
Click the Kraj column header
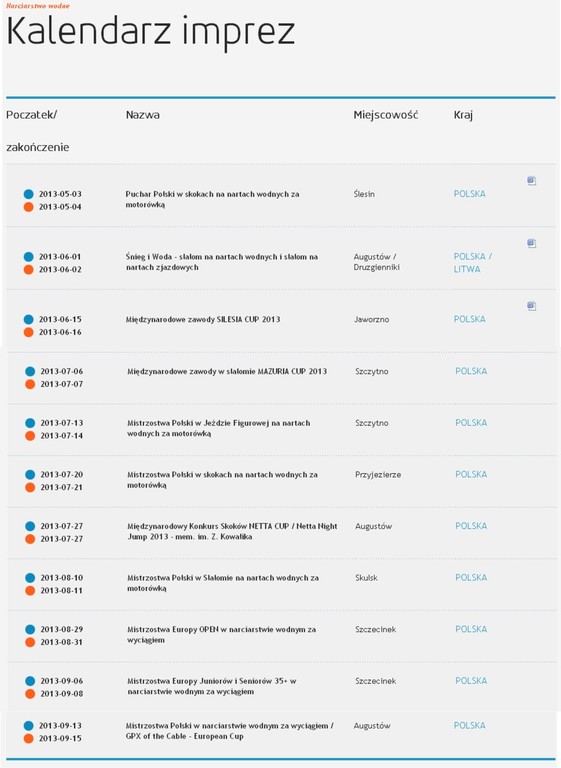[x=463, y=116]
